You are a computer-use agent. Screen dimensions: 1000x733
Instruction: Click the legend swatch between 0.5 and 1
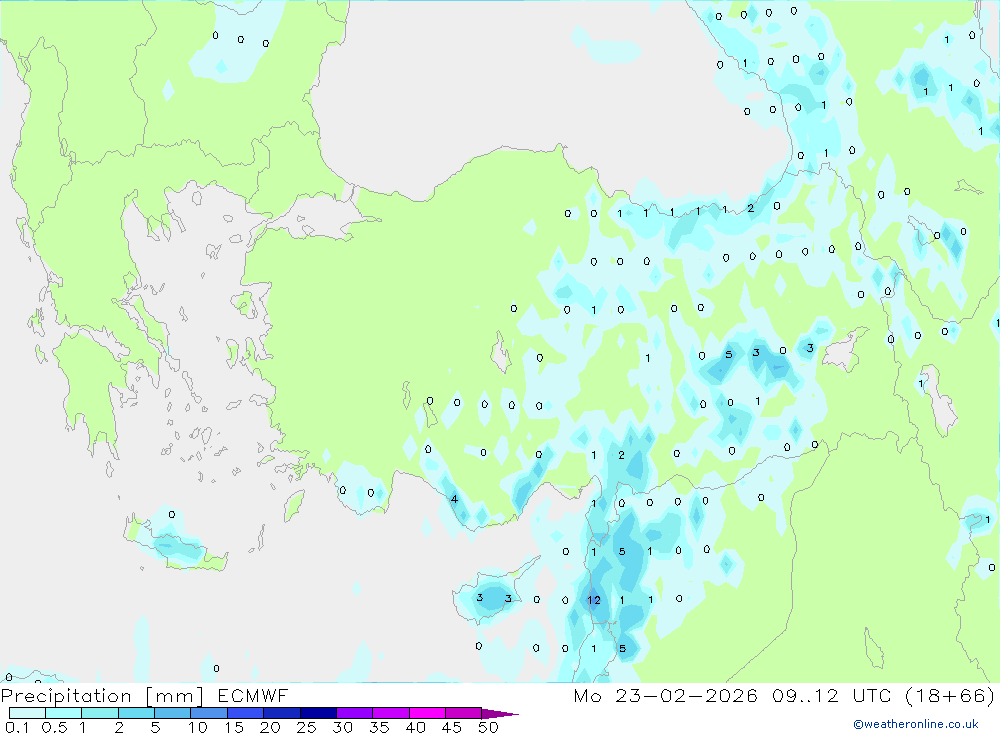(63, 713)
